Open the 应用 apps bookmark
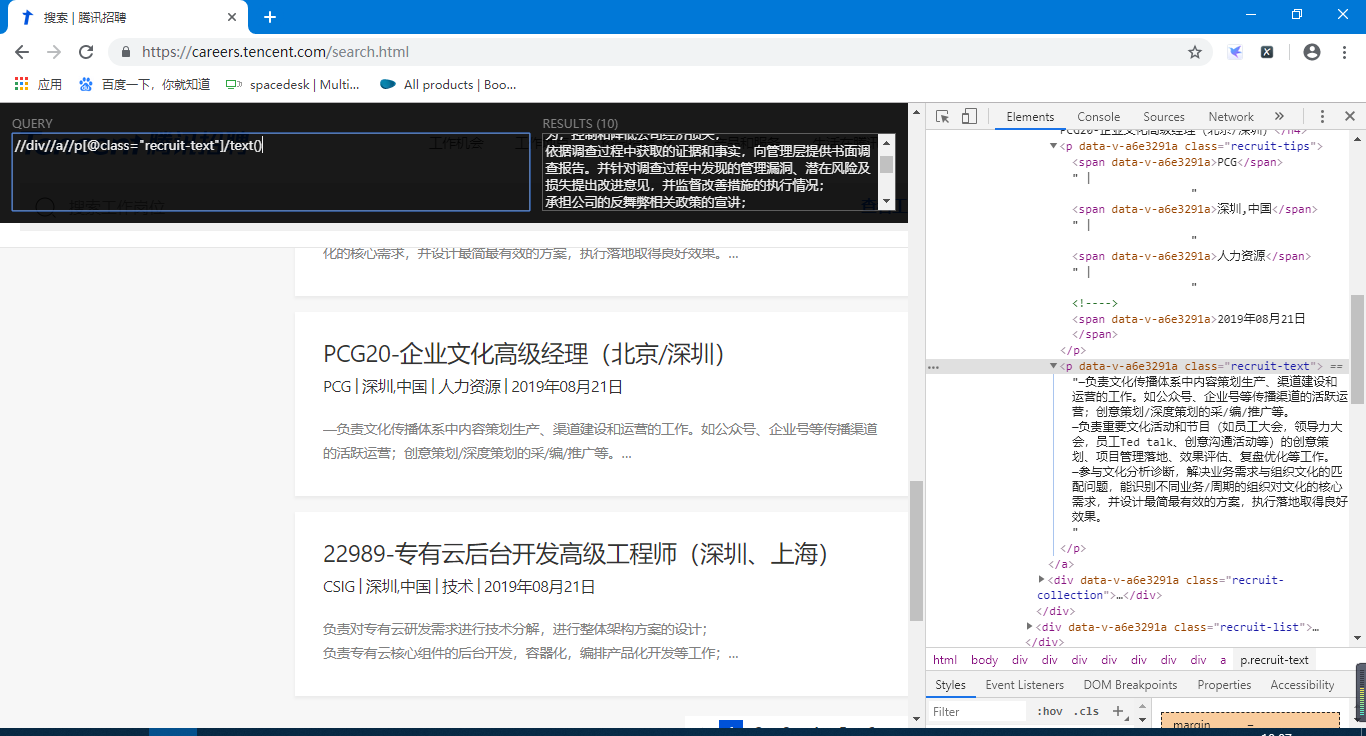1366x736 pixels. point(39,85)
